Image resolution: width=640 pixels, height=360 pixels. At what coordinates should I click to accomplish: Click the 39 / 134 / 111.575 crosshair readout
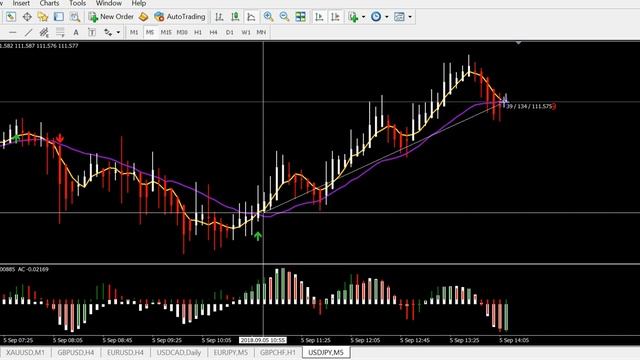click(529, 107)
